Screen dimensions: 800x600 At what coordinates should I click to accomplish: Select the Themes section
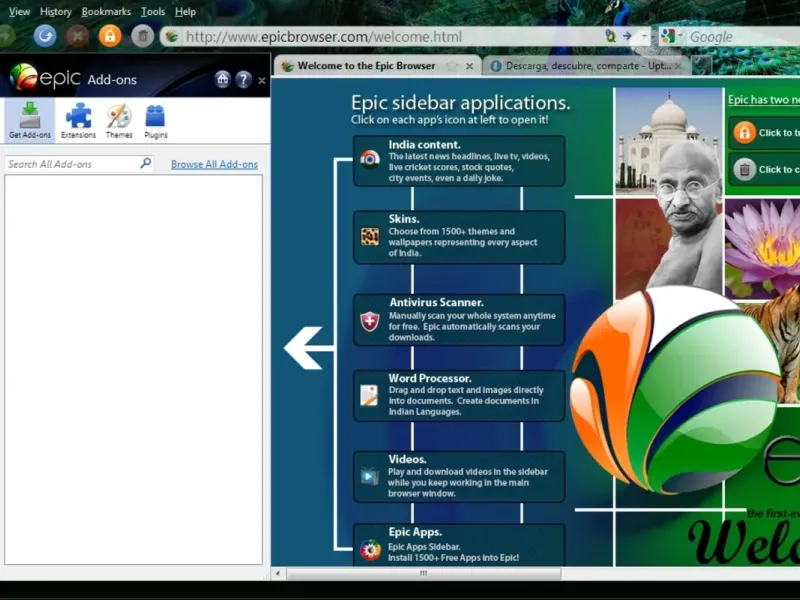pos(119,120)
